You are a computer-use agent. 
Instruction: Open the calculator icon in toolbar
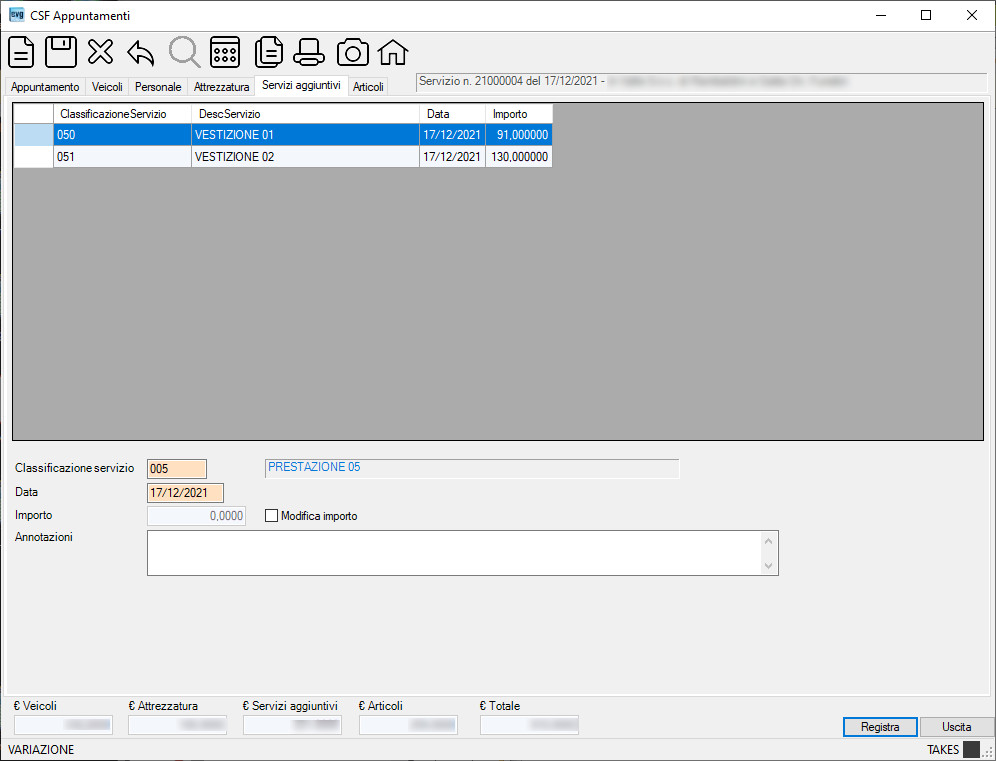point(225,52)
